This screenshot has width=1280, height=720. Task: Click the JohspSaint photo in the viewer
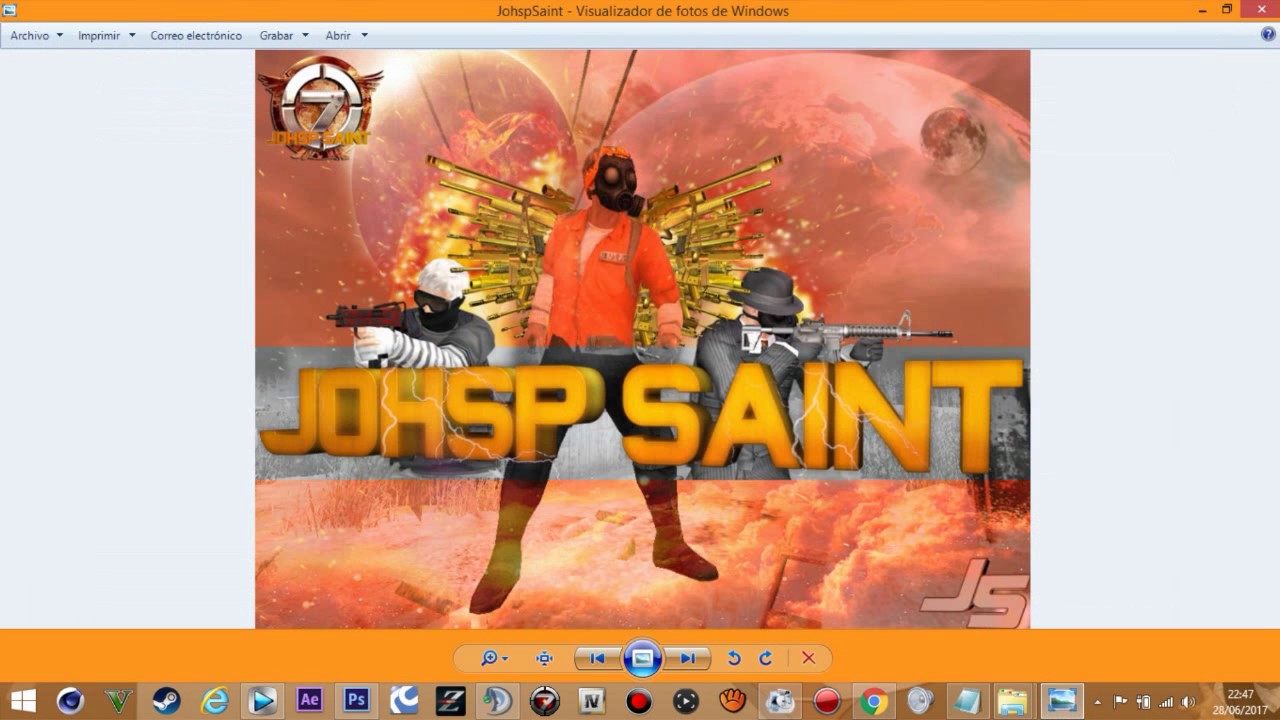point(642,339)
